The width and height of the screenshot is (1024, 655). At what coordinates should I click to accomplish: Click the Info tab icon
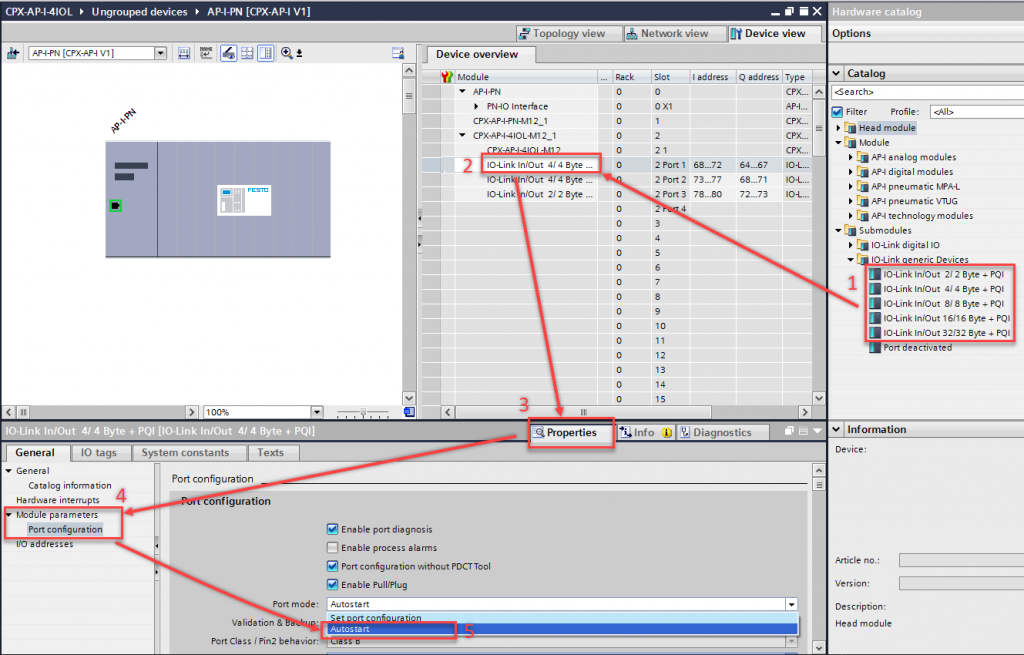pos(625,432)
